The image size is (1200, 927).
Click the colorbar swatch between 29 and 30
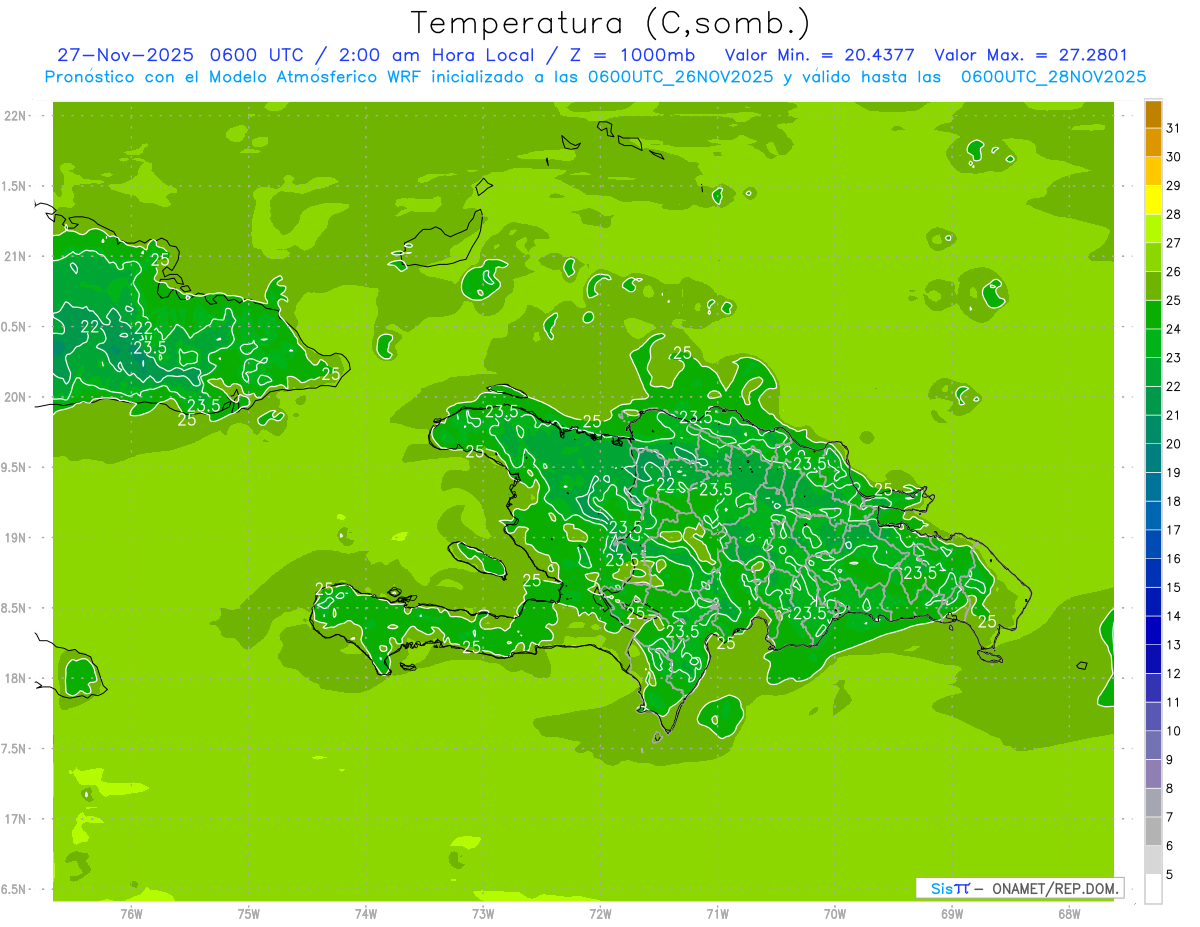click(x=1153, y=171)
